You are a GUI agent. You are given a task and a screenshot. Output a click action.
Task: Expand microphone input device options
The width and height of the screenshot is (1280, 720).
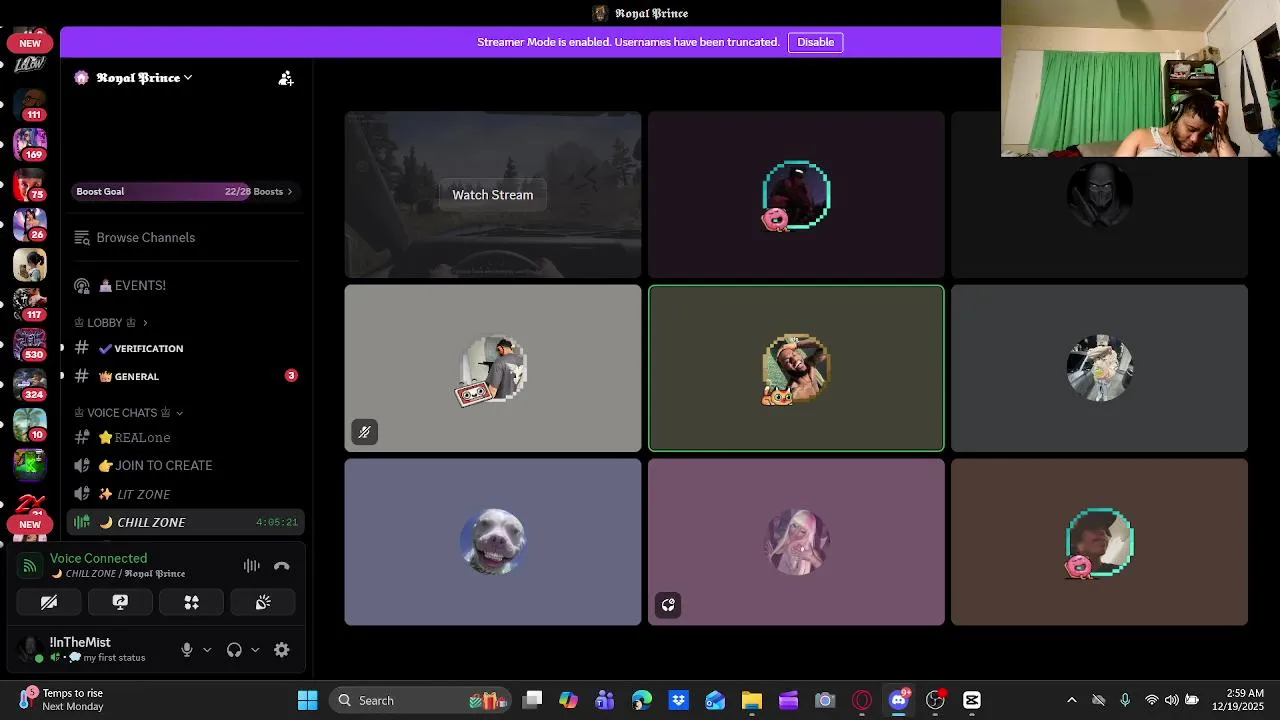pos(207,650)
